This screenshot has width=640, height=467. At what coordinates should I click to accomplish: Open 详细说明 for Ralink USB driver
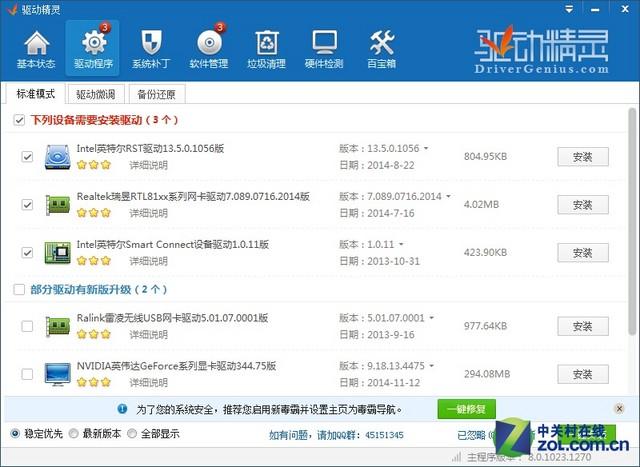[149, 335]
